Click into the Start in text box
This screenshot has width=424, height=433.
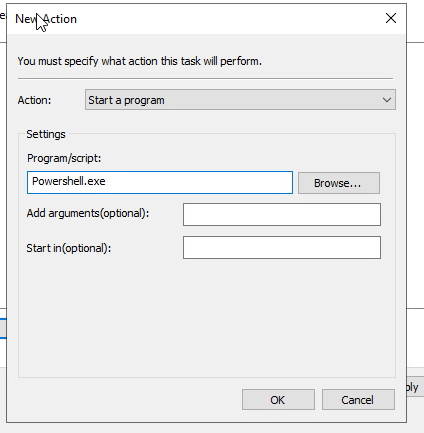click(x=282, y=248)
